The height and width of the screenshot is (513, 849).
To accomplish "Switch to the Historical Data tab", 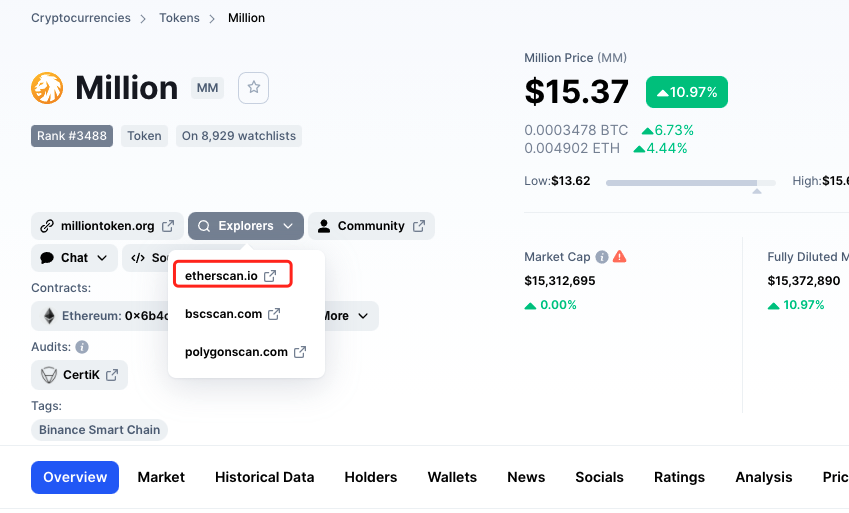I will 264,477.
